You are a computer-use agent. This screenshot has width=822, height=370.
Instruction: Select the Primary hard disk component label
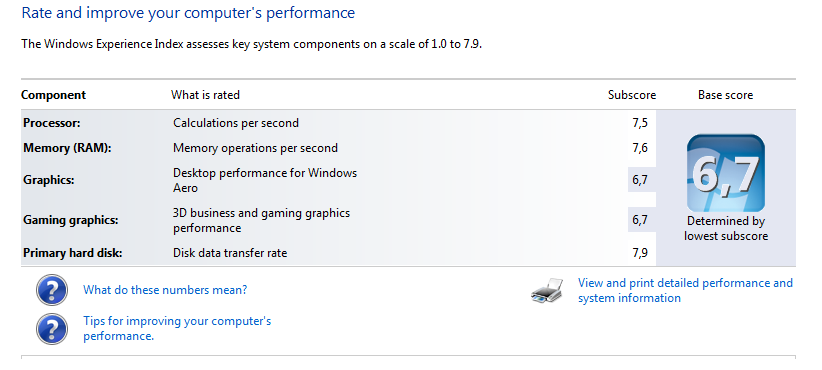[x=73, y=253]
